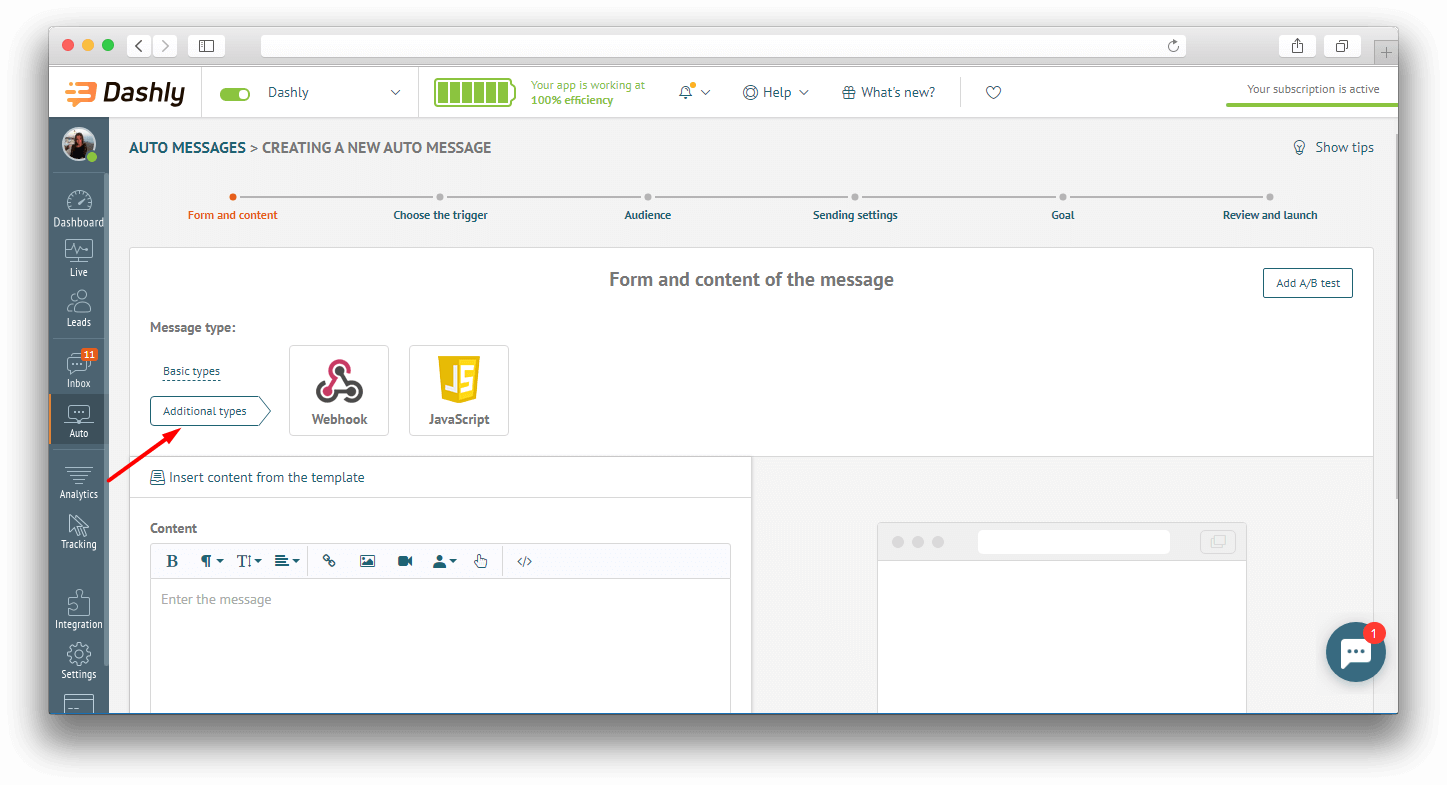Open the user property insert dropdown
Screen dimensions: 1447x785
[444, 561]
